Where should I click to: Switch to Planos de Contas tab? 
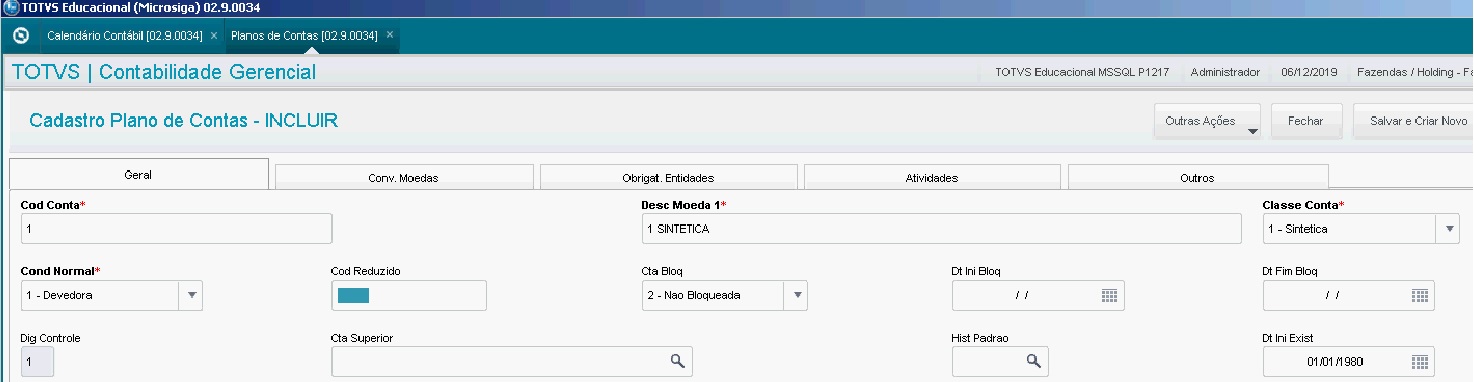[304, 36]
